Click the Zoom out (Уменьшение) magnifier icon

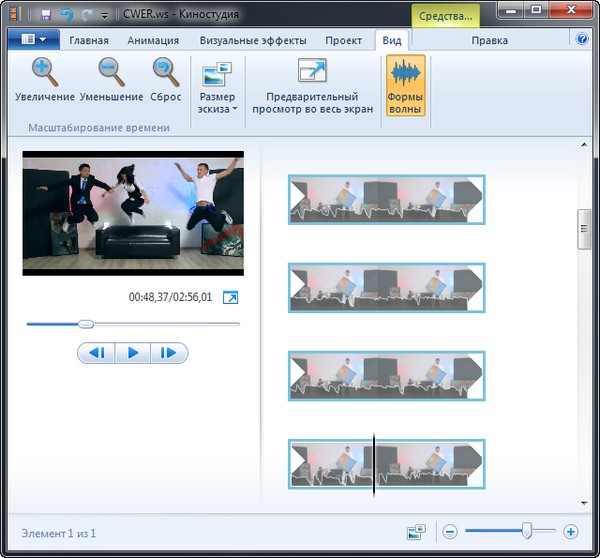[111, 72]
